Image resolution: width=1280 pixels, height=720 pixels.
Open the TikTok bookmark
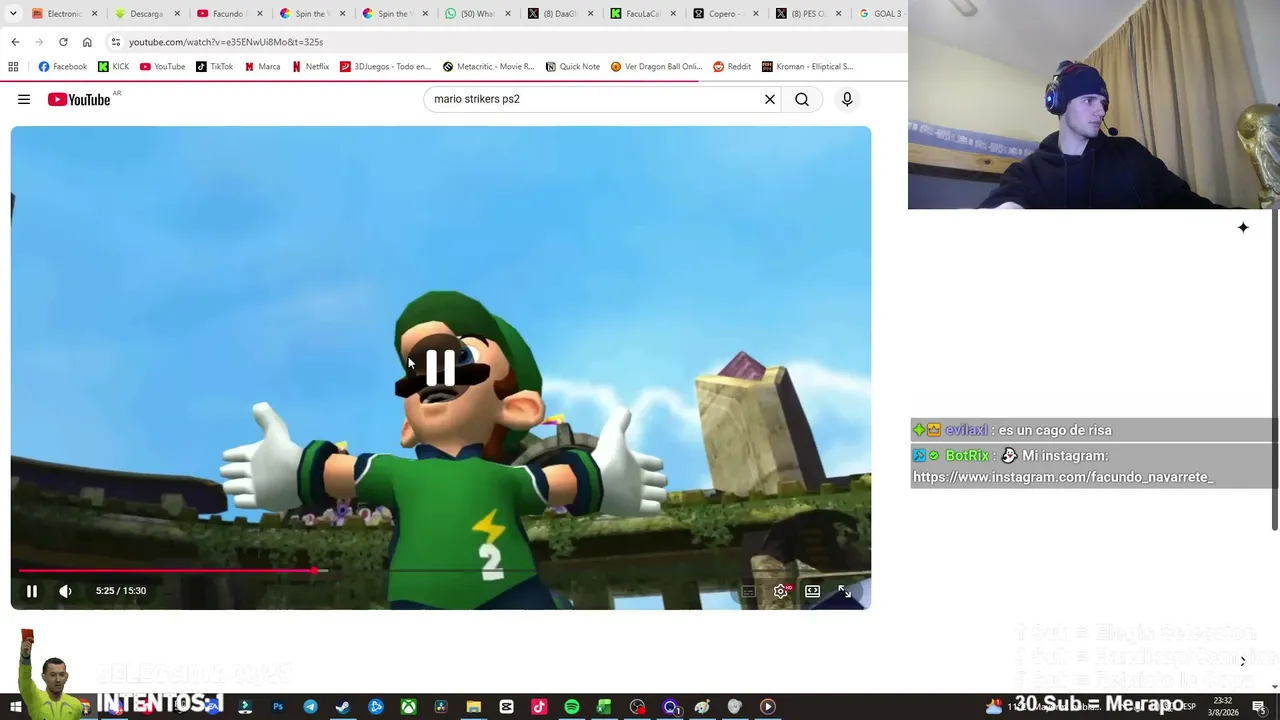(214, 67)
